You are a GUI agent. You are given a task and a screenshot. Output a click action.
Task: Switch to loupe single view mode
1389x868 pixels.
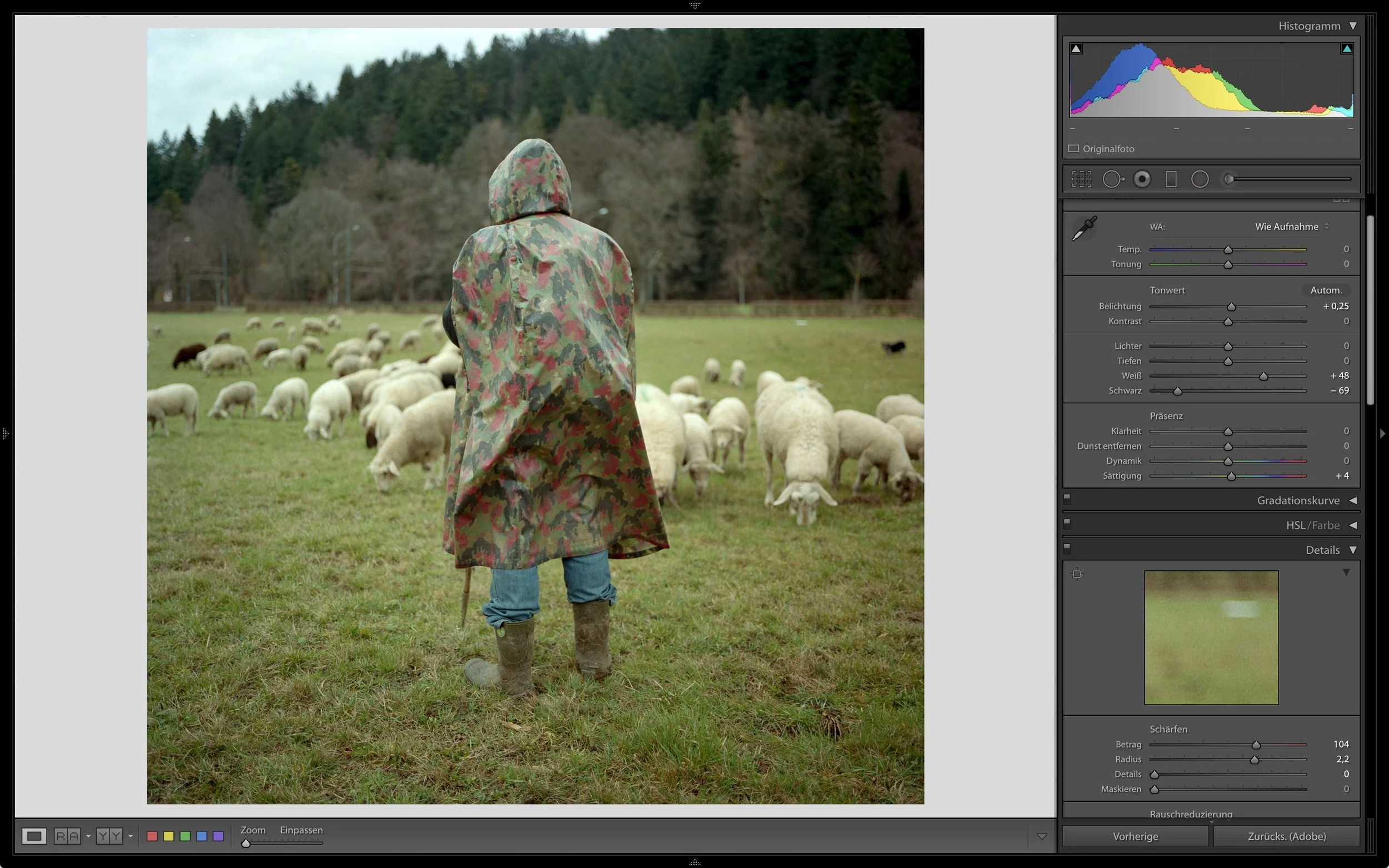pos(34,836)
